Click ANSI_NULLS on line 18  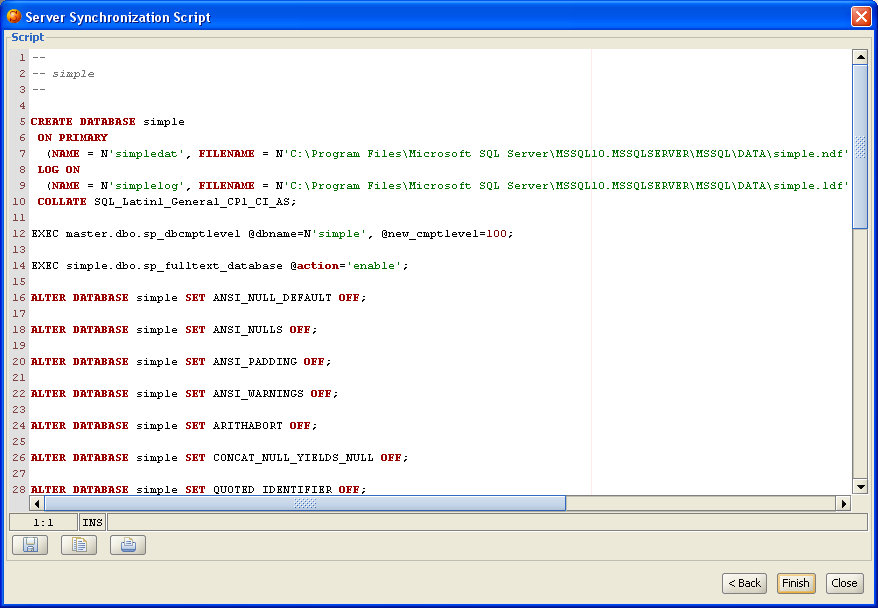(x=247, y=329)
